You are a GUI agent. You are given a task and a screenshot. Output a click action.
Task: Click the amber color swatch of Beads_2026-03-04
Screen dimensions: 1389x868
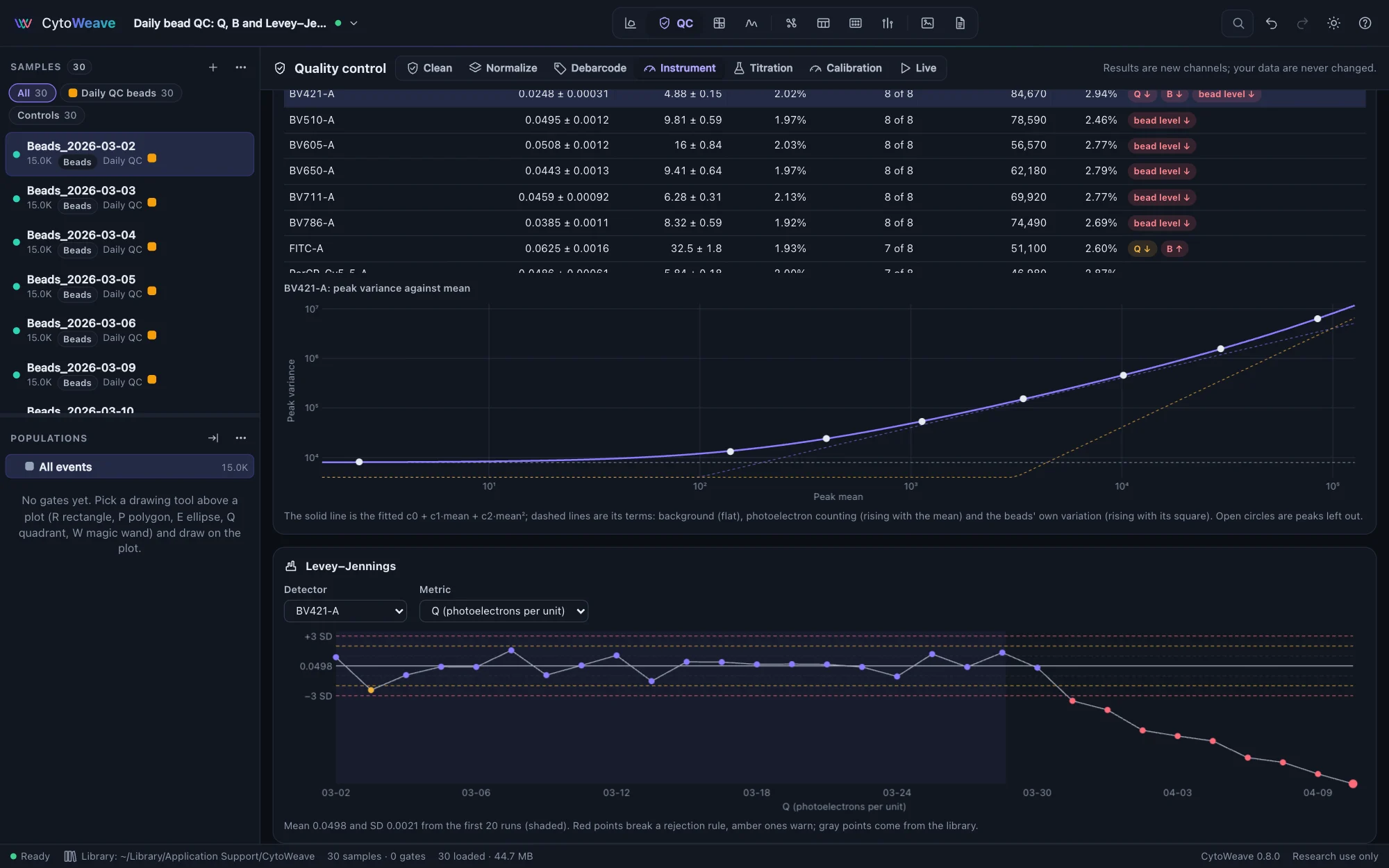pos(152,247)
